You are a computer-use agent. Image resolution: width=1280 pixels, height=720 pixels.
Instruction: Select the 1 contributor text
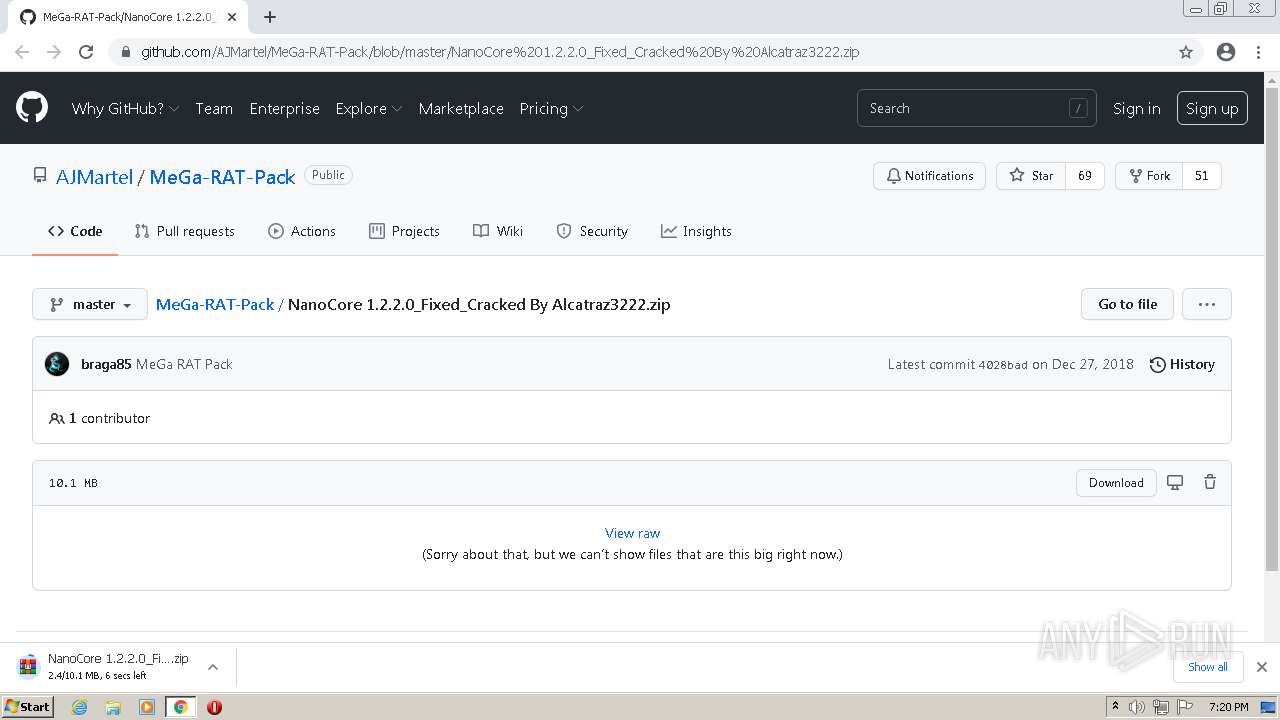109,418
